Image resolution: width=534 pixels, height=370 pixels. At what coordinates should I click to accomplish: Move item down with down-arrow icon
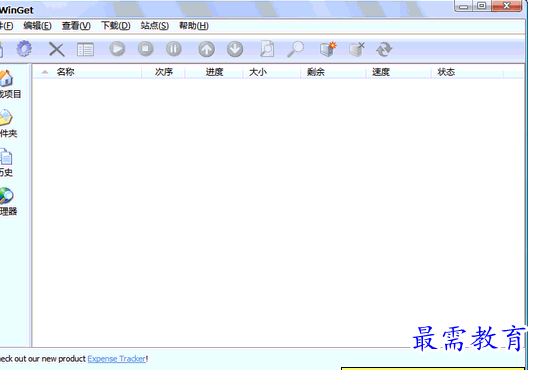coord(235,49)
